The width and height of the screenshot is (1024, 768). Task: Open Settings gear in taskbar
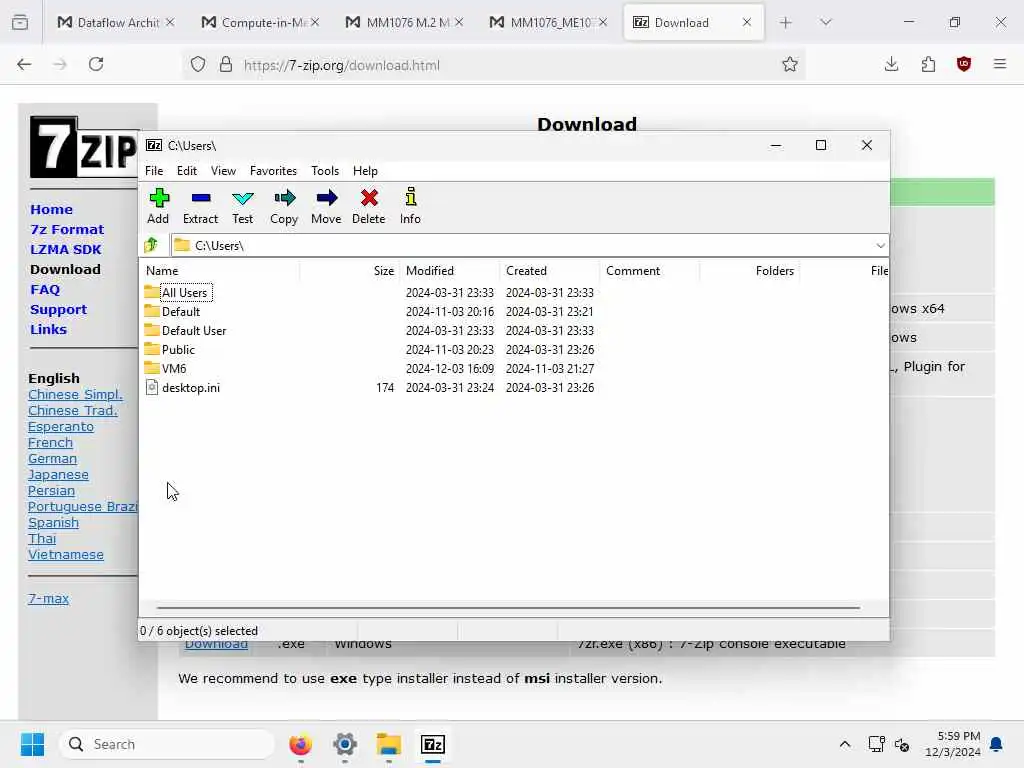345,744
